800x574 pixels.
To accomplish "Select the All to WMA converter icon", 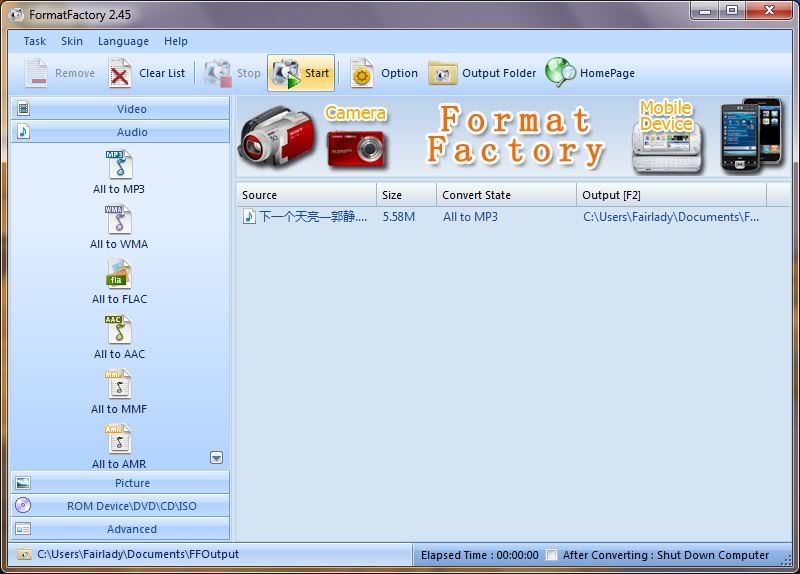I will 119,220.
